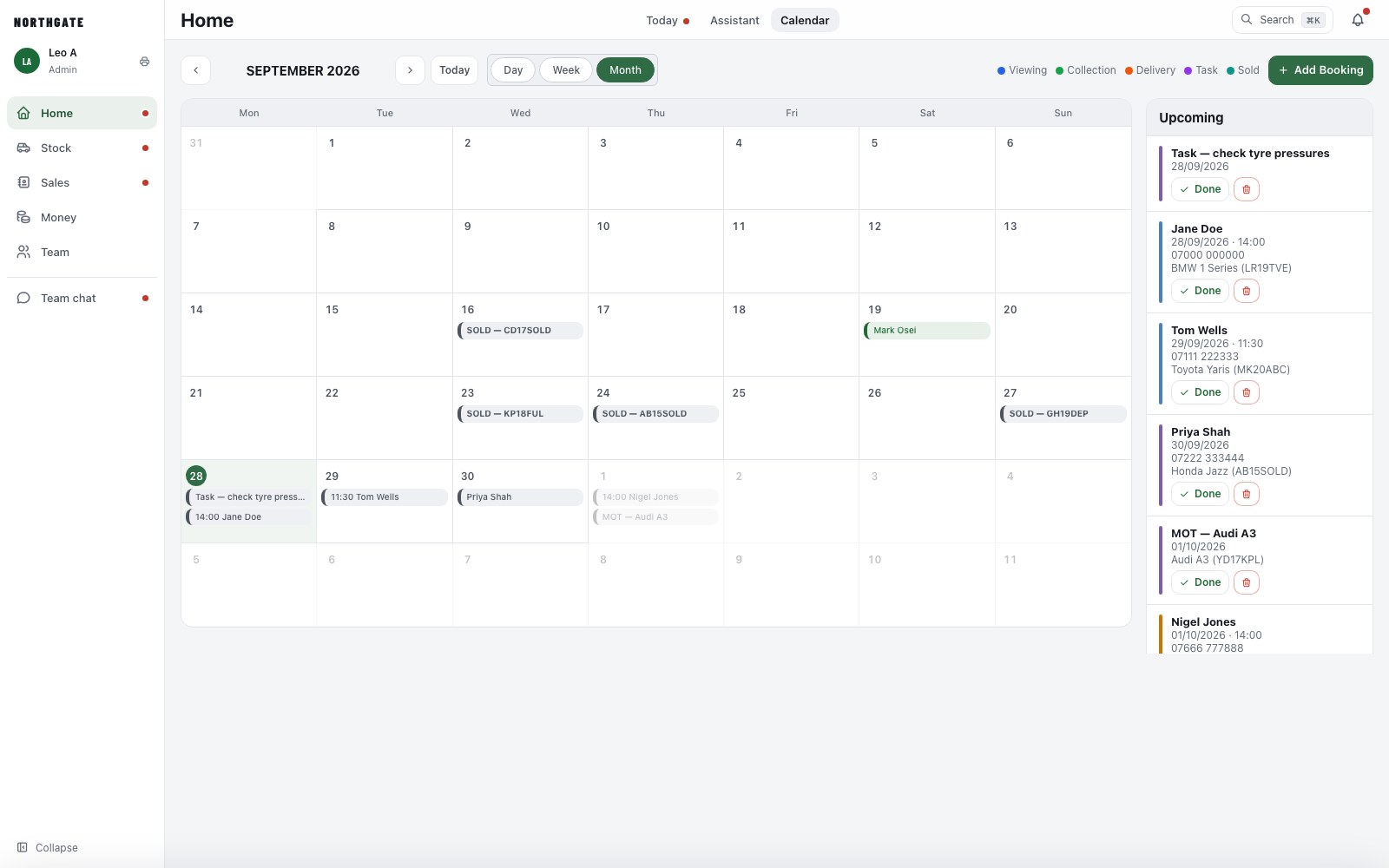Open Sales from the sidebar
1389x868 pixels.
tap(82, 182)
